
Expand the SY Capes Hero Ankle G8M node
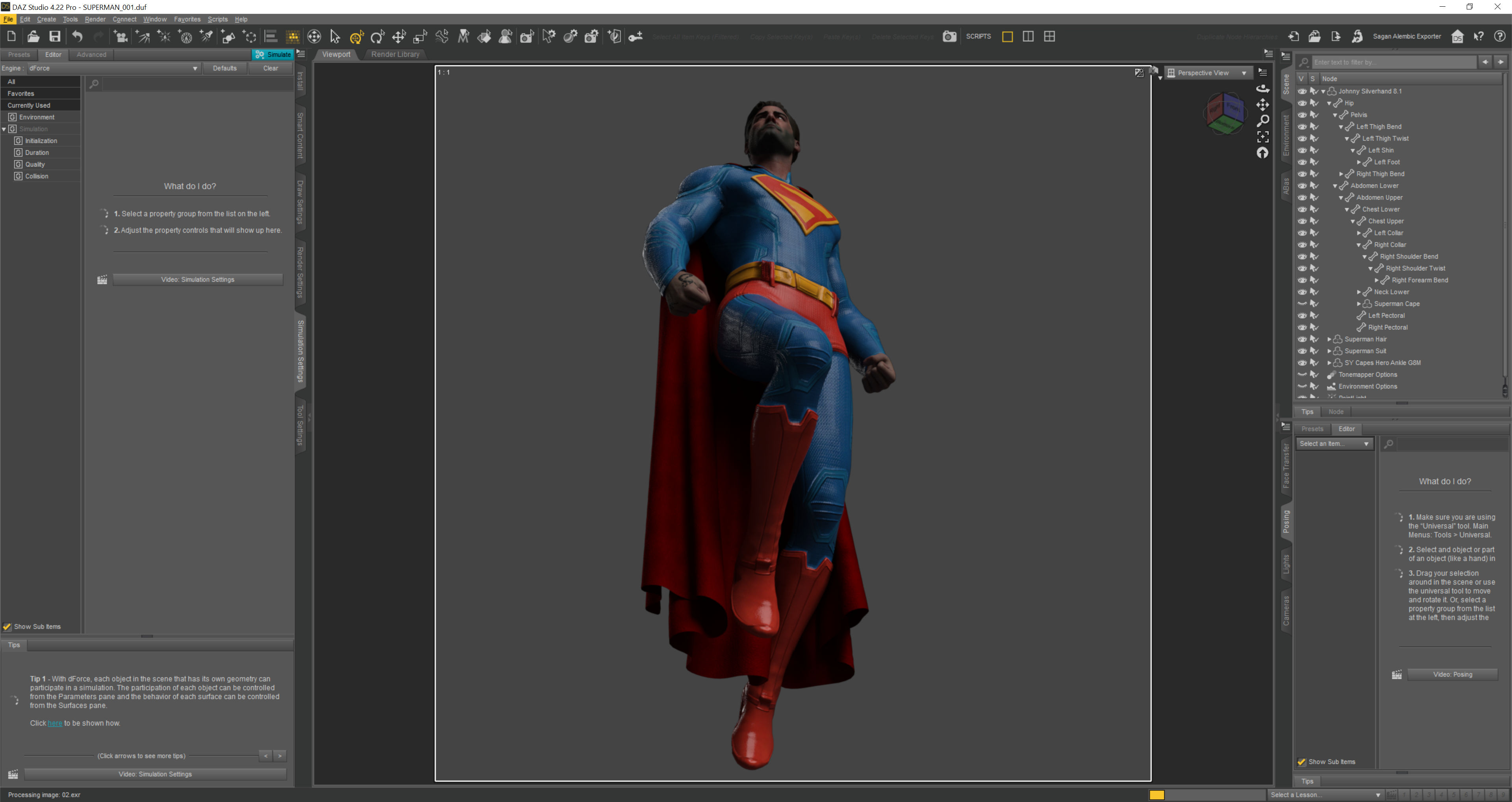(1329, 363)
